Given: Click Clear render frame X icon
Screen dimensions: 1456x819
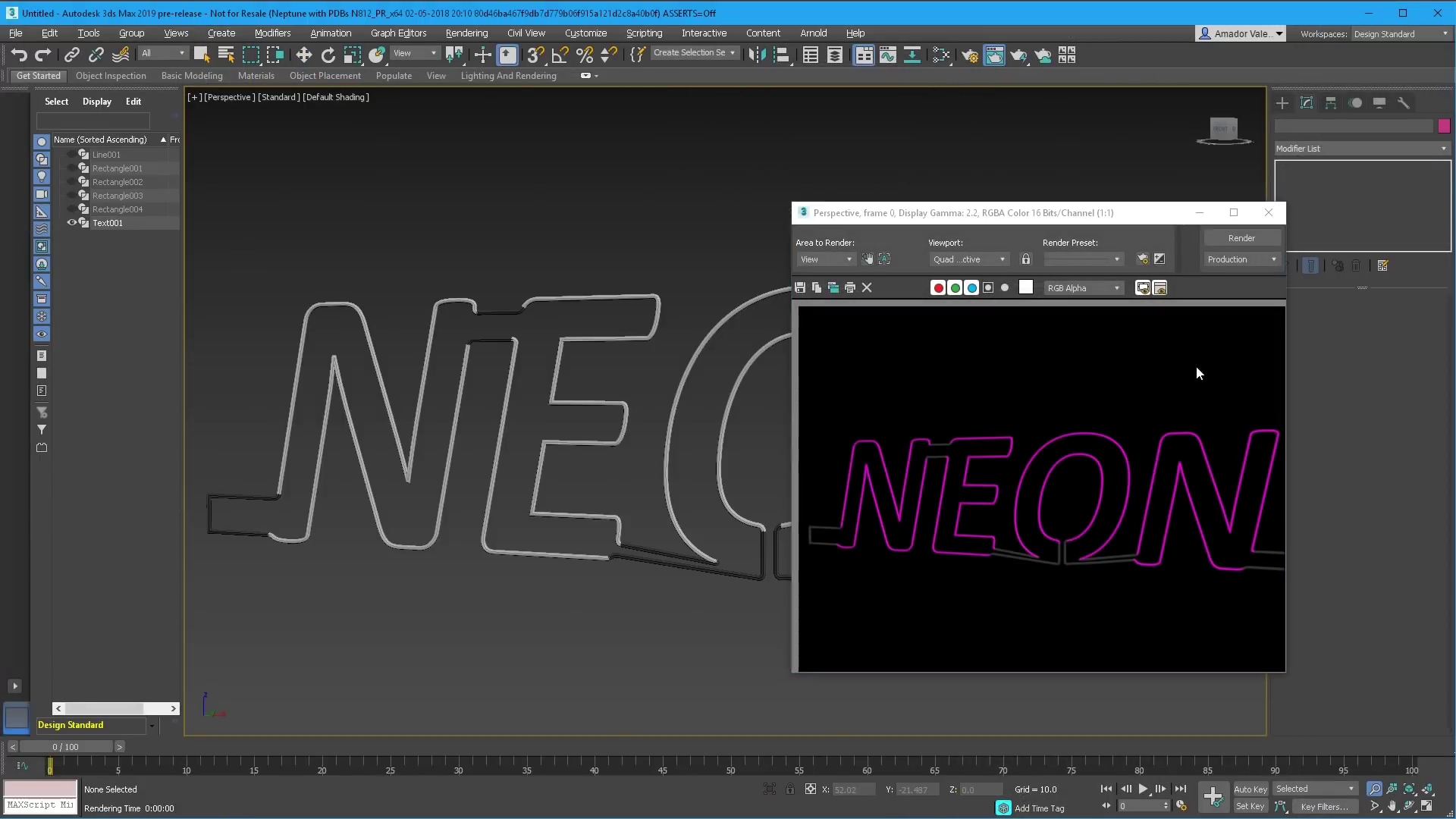Looking at the screenshot, I should click(x=867, y=288).
